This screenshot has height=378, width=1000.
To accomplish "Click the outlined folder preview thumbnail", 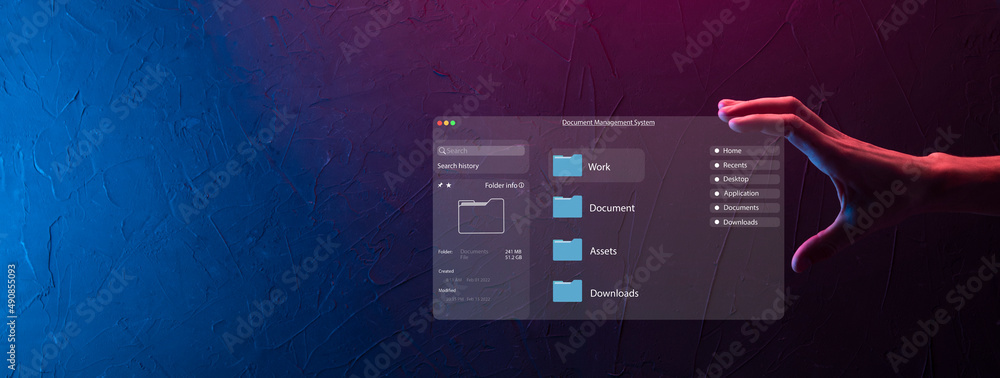I will [x=481, y=216].
